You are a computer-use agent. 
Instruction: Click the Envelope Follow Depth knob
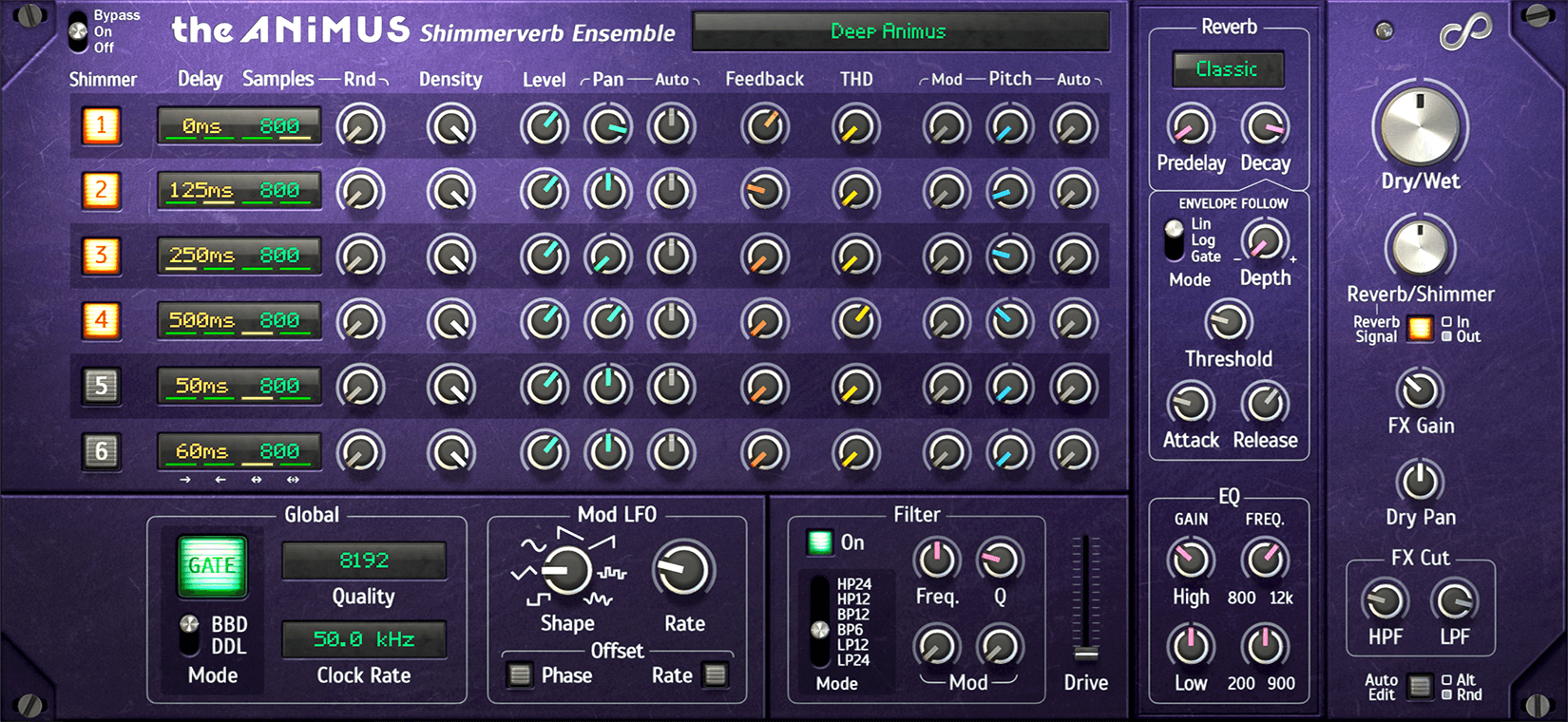pyautogui.click(x=1265, y=241)
